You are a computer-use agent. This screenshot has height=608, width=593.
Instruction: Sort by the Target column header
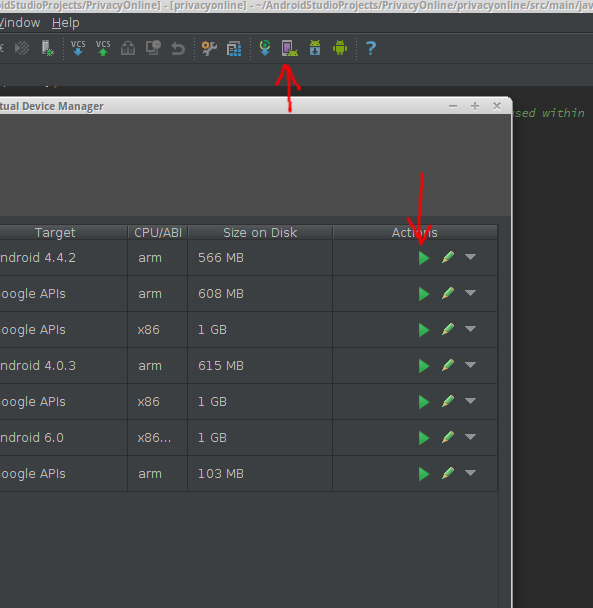[63, 233]
